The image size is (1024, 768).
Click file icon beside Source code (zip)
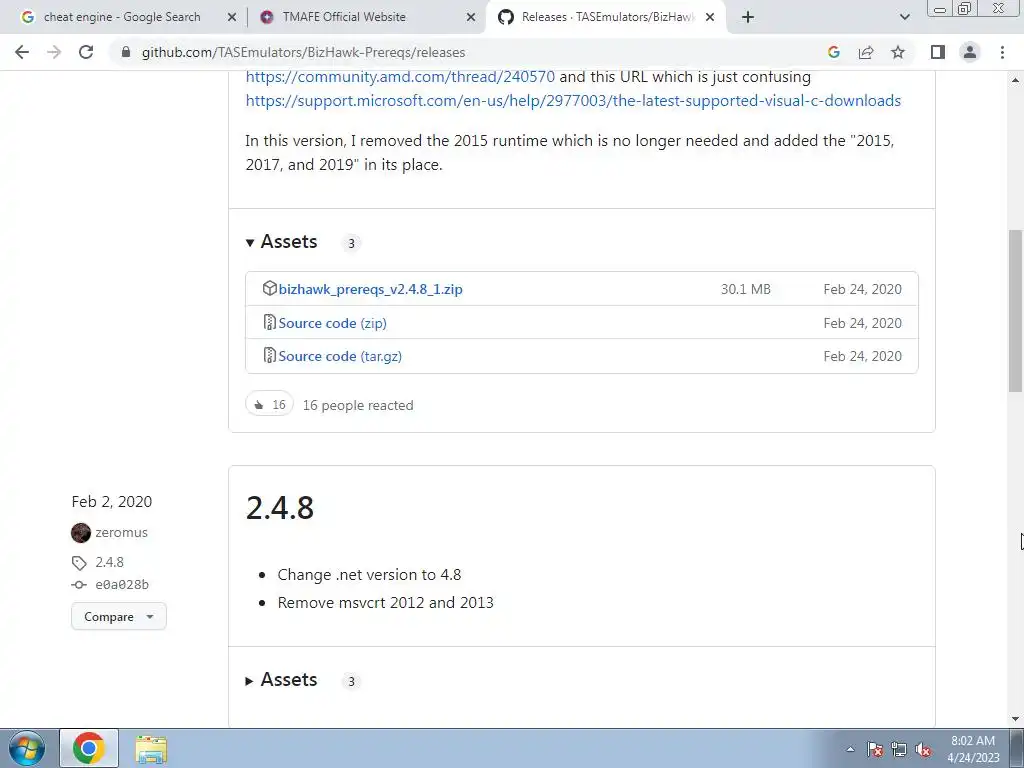[x=269, y=322]
